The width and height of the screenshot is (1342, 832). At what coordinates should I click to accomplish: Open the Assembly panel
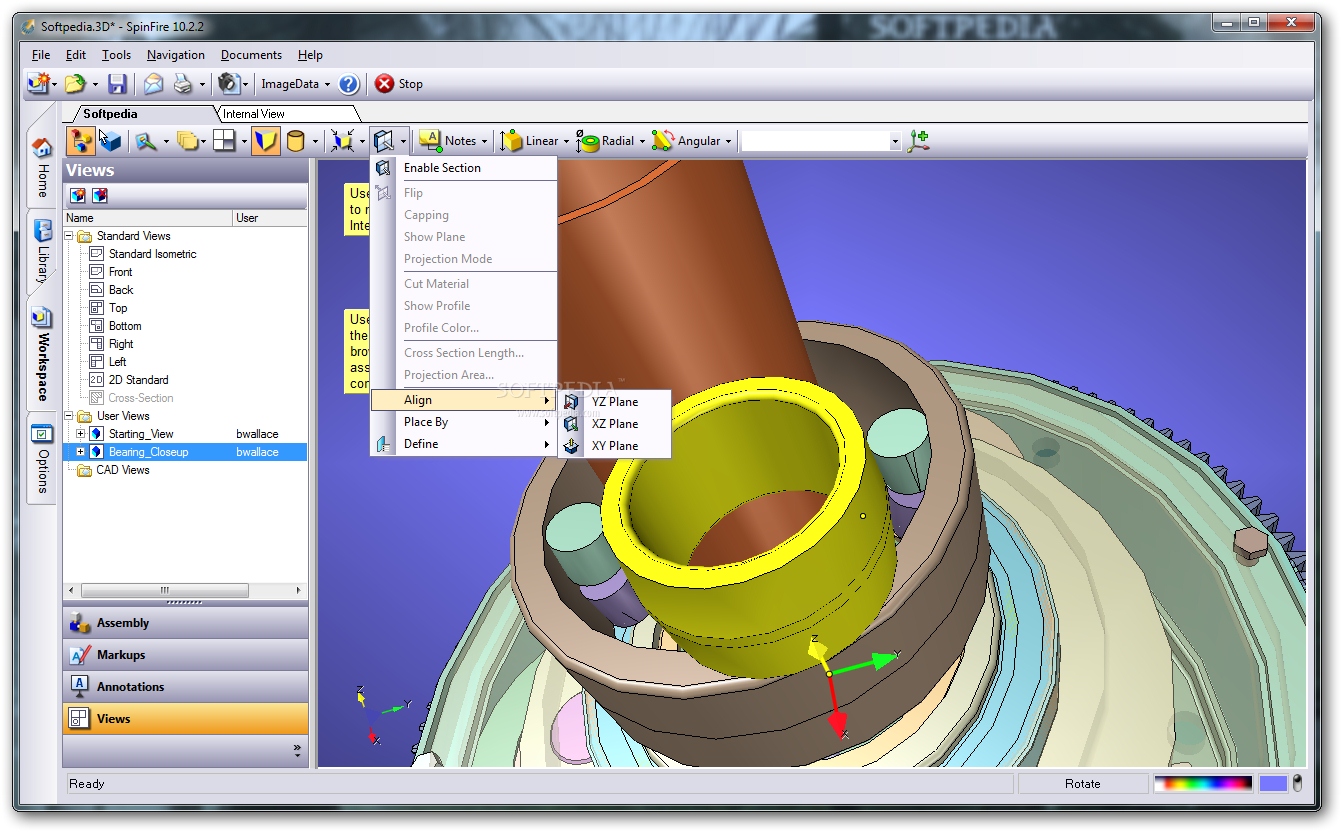pos(186,623)
